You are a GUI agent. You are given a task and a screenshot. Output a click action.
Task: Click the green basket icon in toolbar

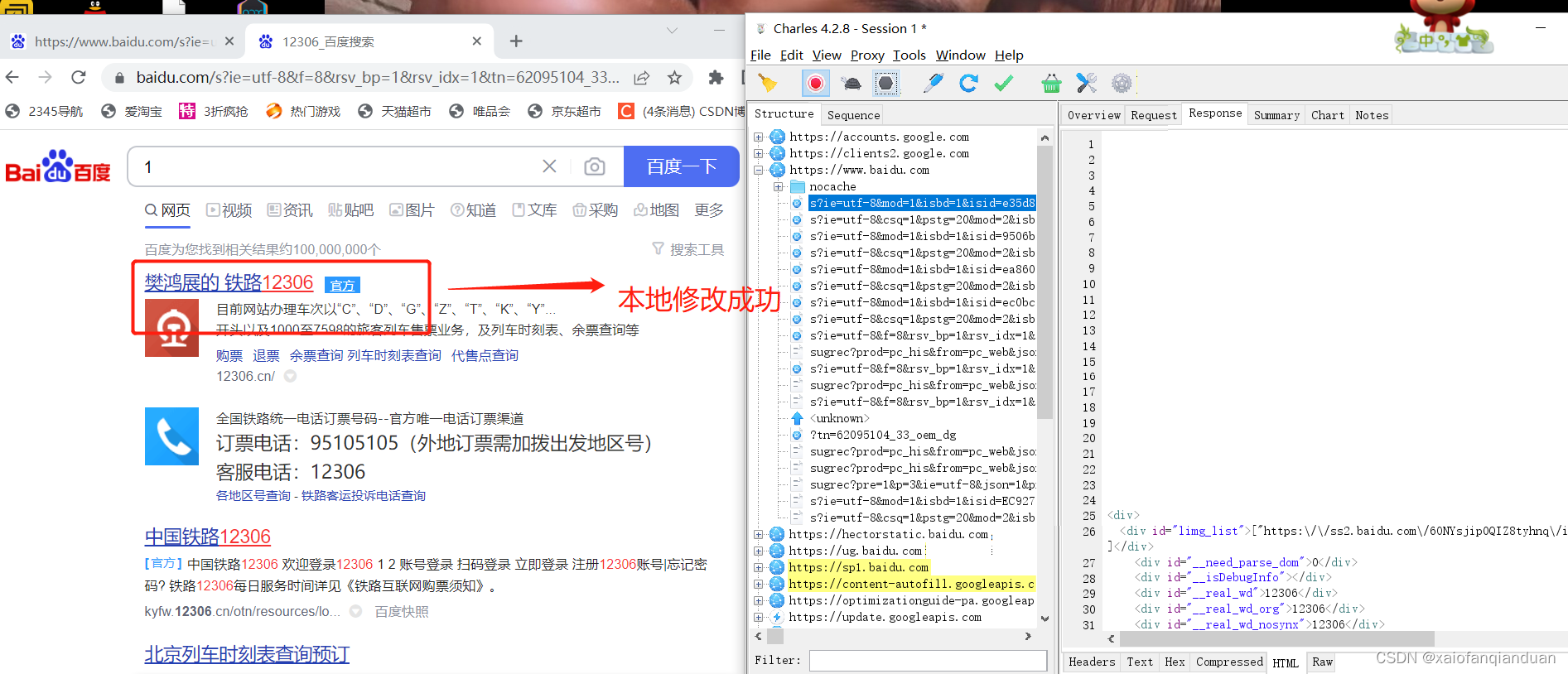(x=1051, y=83)
